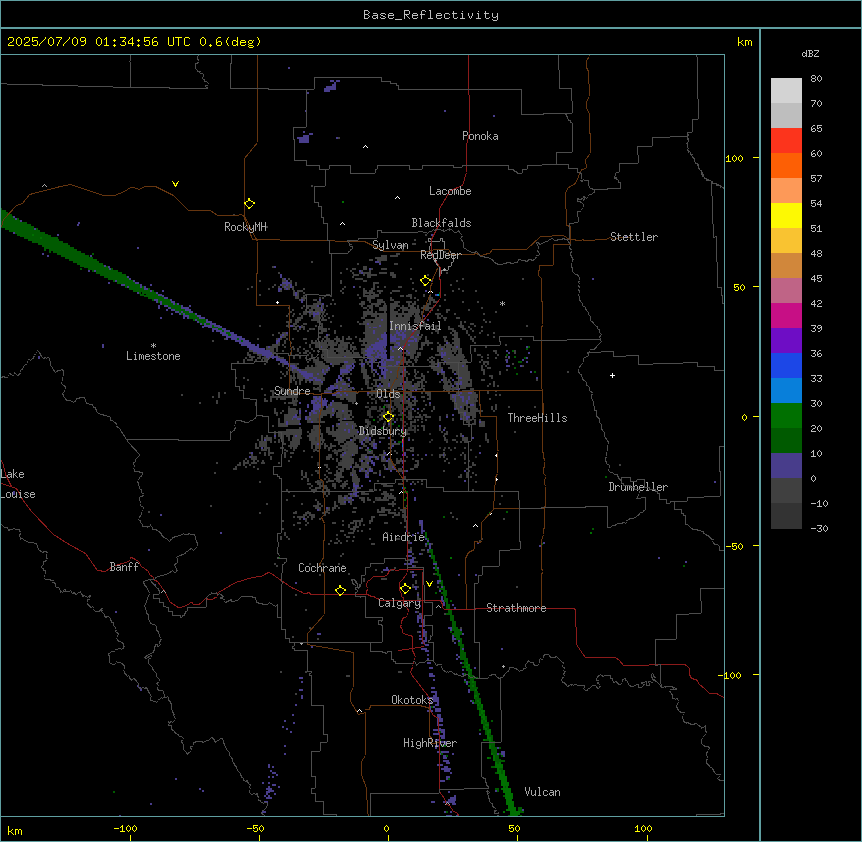Click the Limestone label
This screenshot has height=842, width=862.
click(153, 356)
